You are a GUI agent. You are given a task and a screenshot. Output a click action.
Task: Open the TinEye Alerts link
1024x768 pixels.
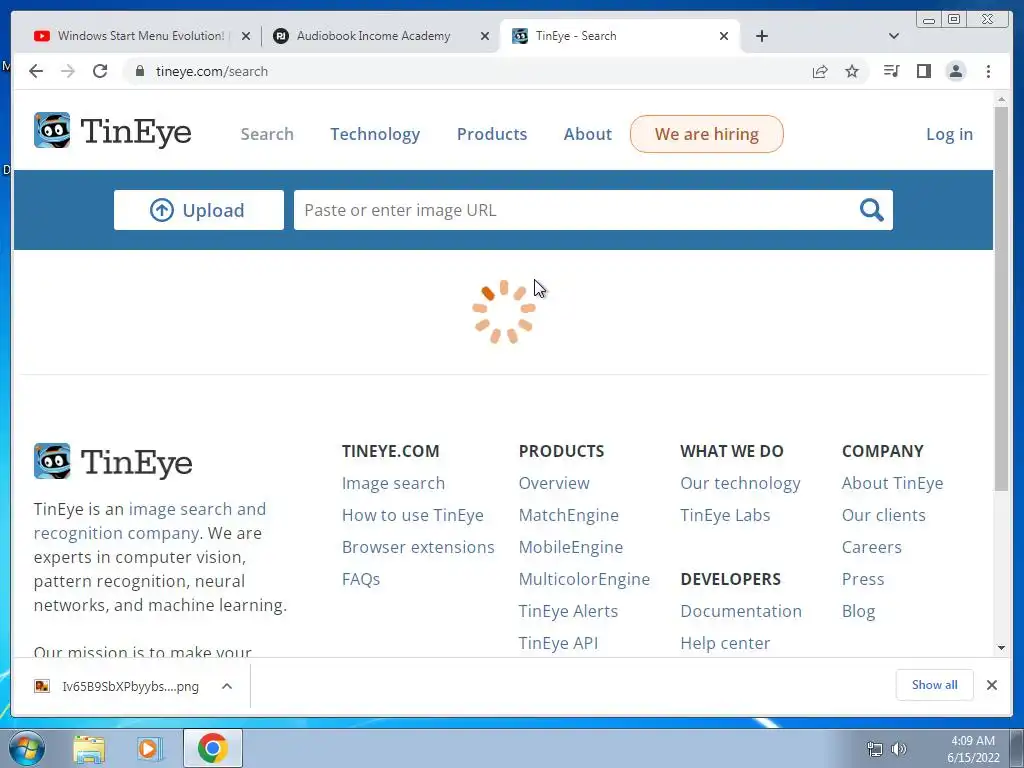coord(568,611)
